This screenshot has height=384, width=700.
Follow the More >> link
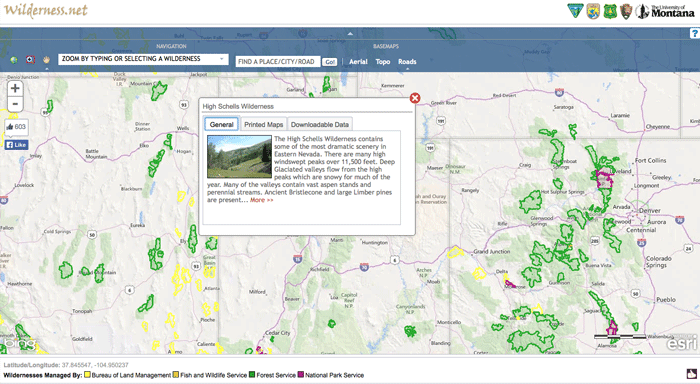pyautogui.click(x=262, y=200)
